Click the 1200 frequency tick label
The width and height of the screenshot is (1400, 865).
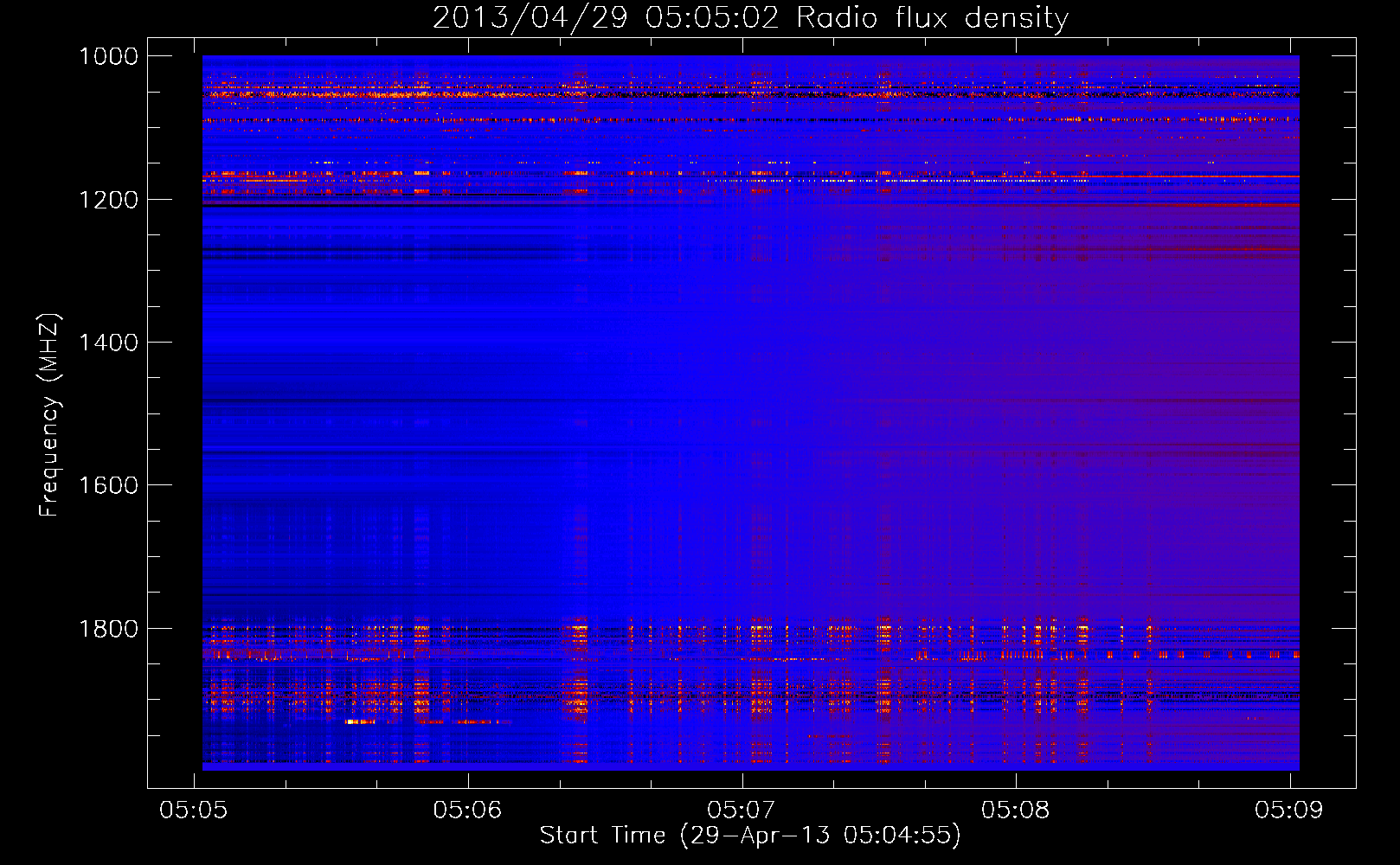click(108, 200)
